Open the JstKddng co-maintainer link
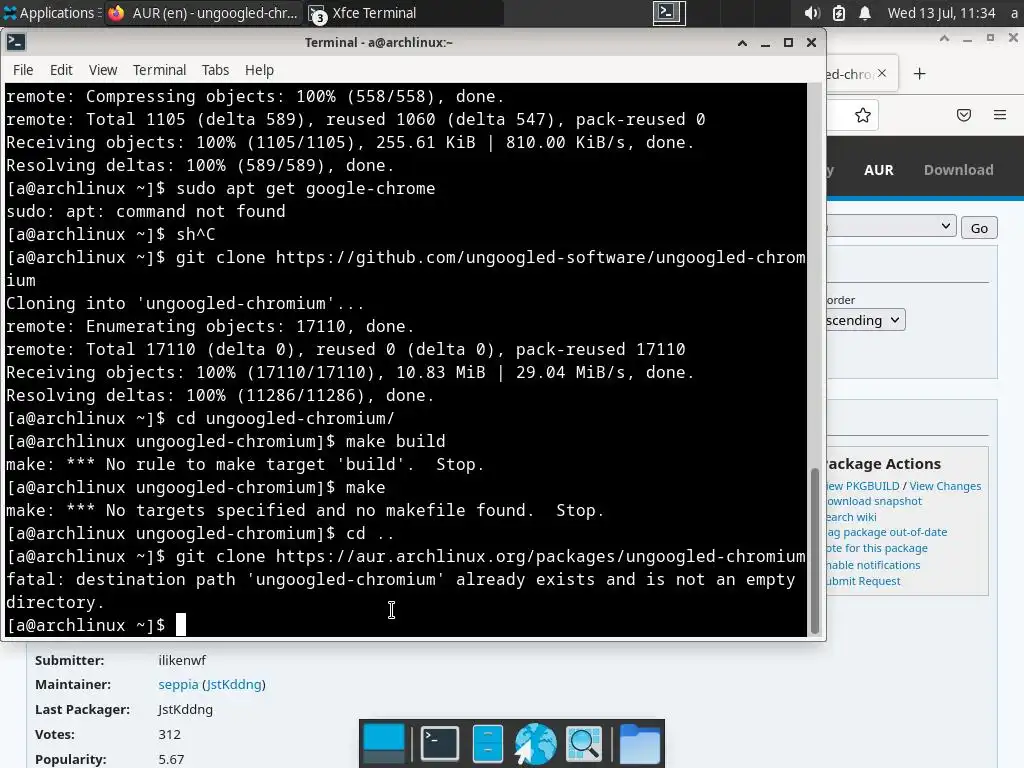This screenshot has height=768, width=1024. pyautogui.click(x=234, y=684)
